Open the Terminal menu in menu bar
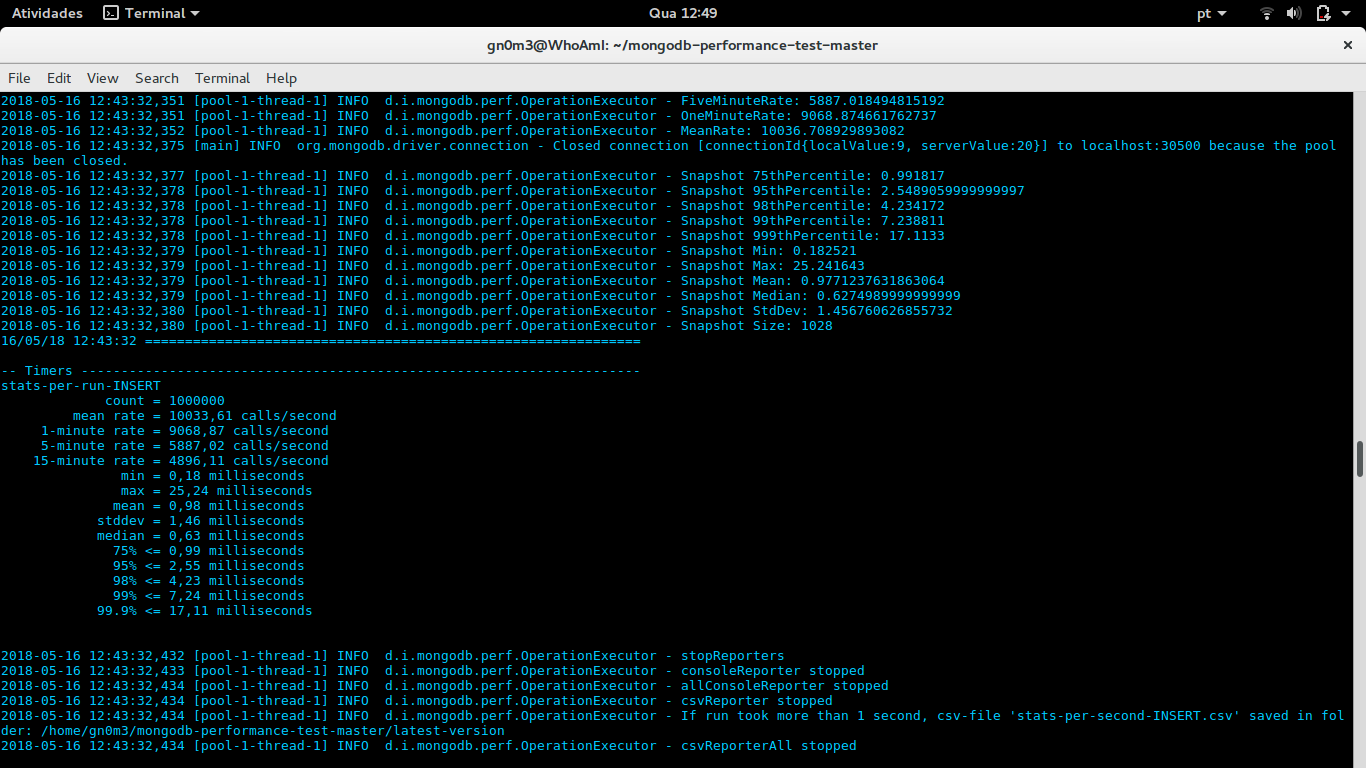The height and width of the screenshot is (768, 1366). 222,78
